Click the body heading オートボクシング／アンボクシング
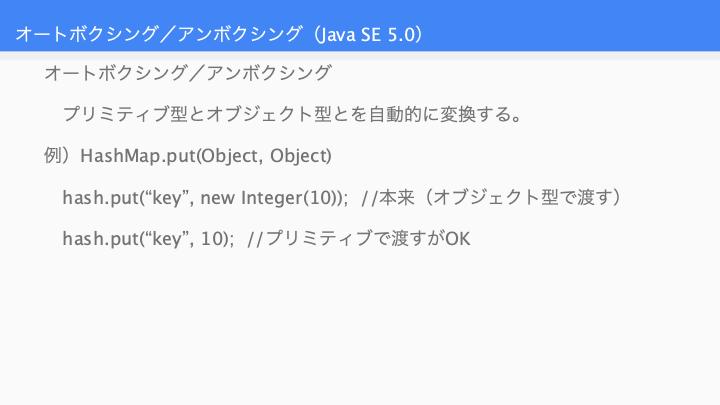 click(x=188, y=73)
